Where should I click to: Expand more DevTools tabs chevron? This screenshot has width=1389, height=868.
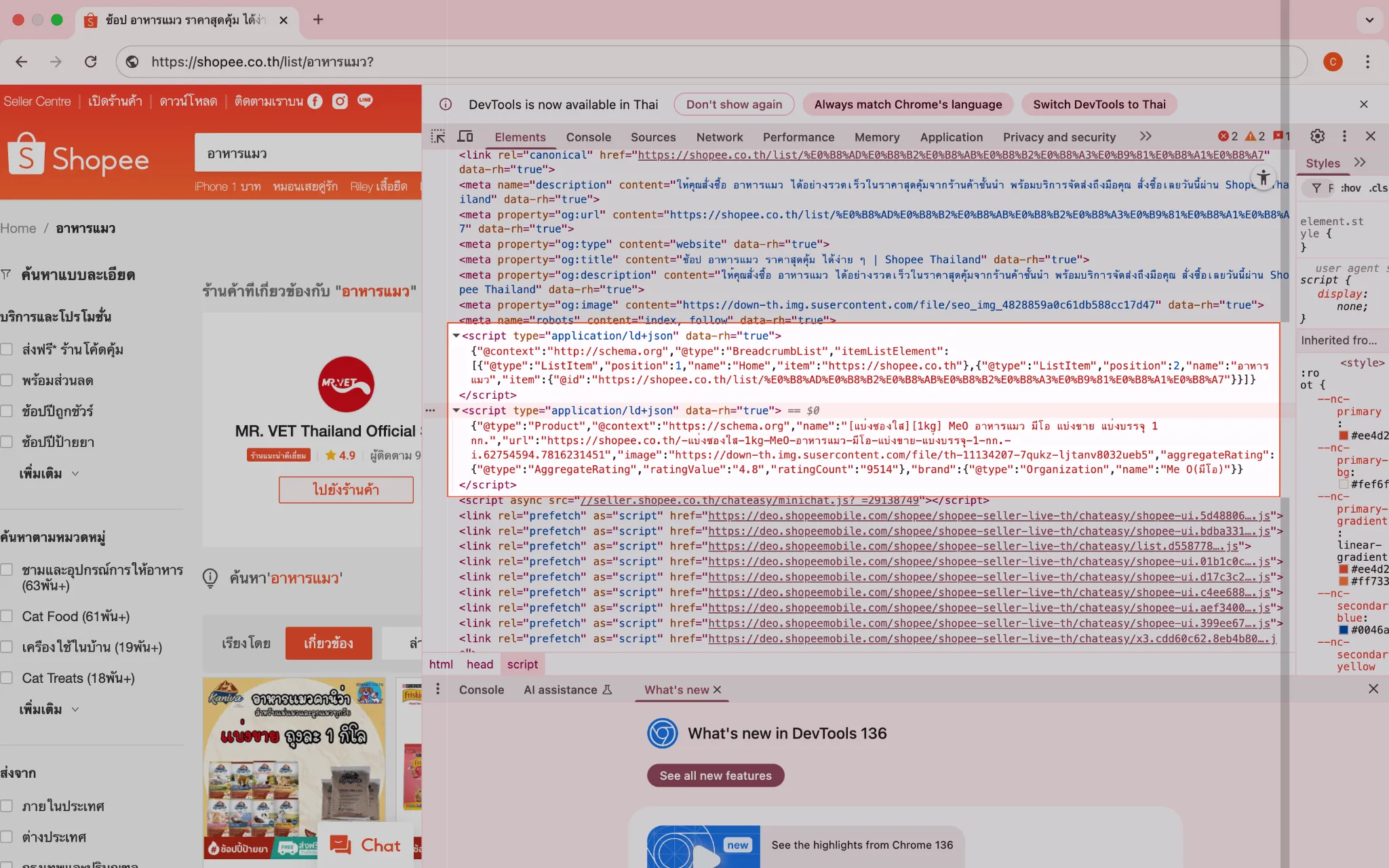click(1146, 136)
